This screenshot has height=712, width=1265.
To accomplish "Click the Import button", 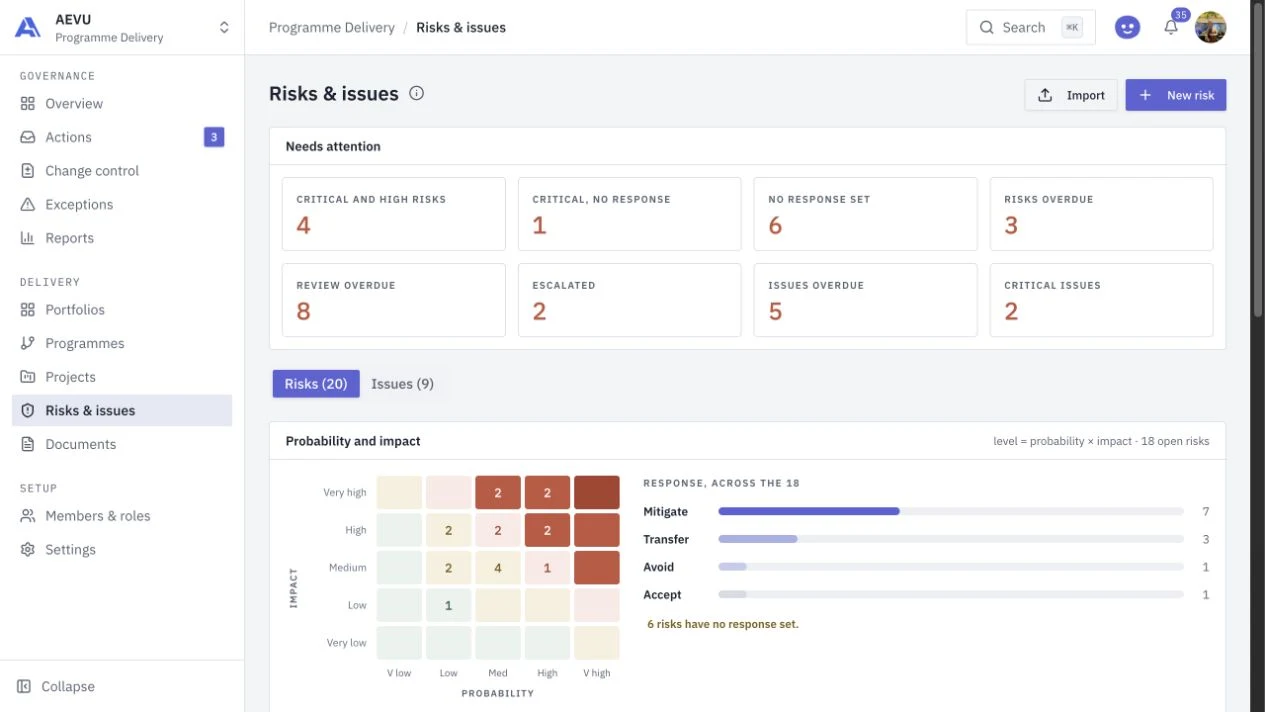I will tap(1071, 95).
